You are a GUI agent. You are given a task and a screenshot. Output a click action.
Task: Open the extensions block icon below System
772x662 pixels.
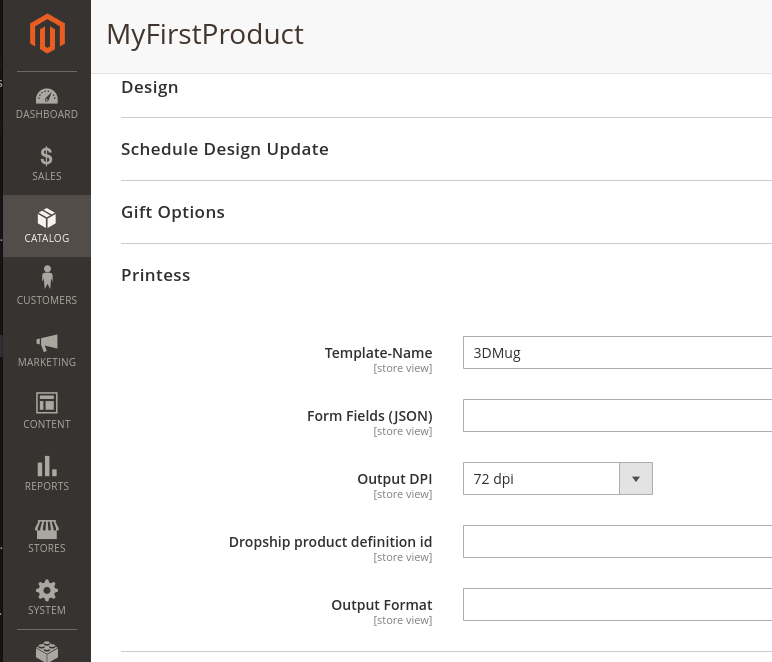[x=47, y=651]
